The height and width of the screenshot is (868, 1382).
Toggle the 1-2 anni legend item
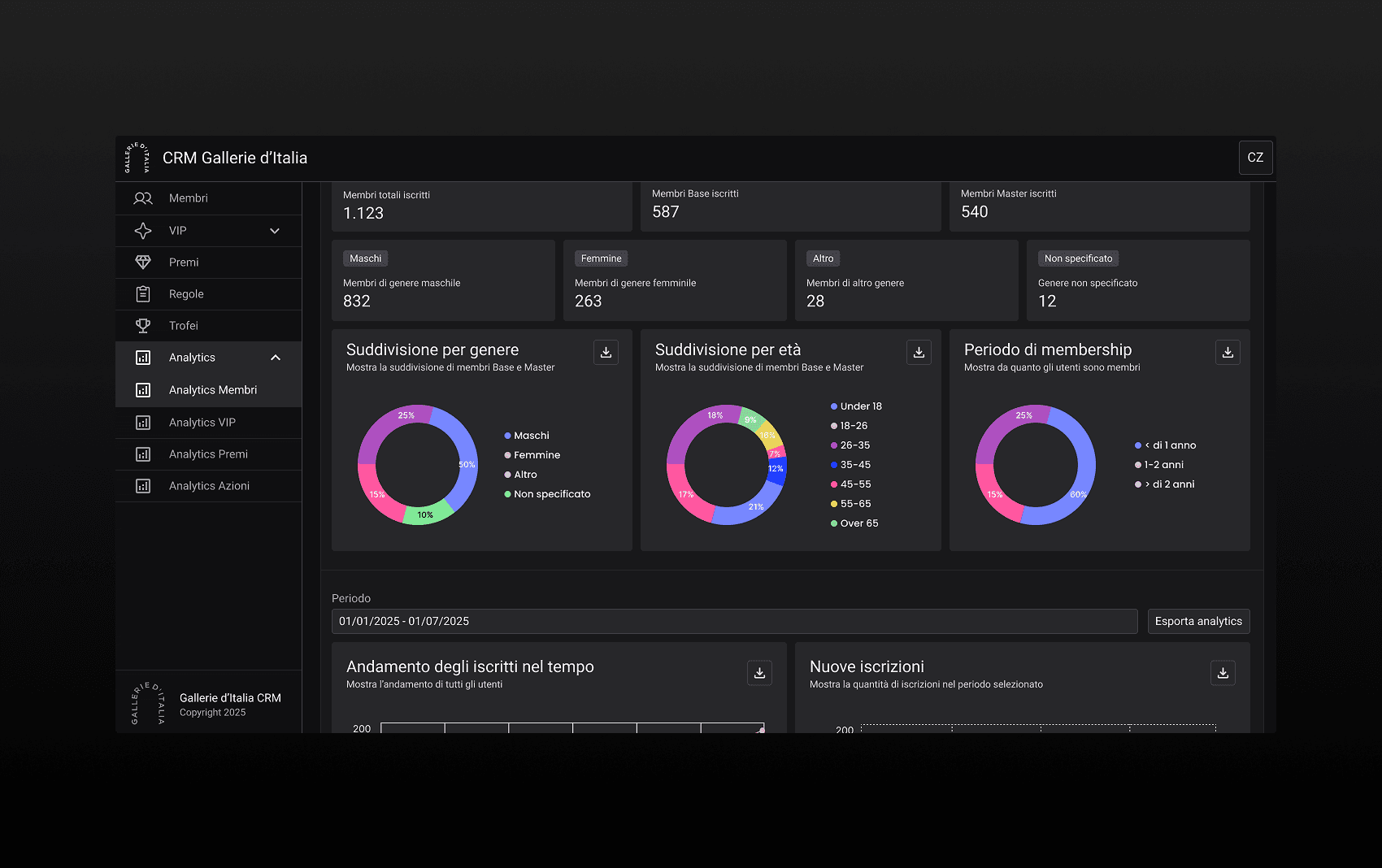tap(1159, 465)
